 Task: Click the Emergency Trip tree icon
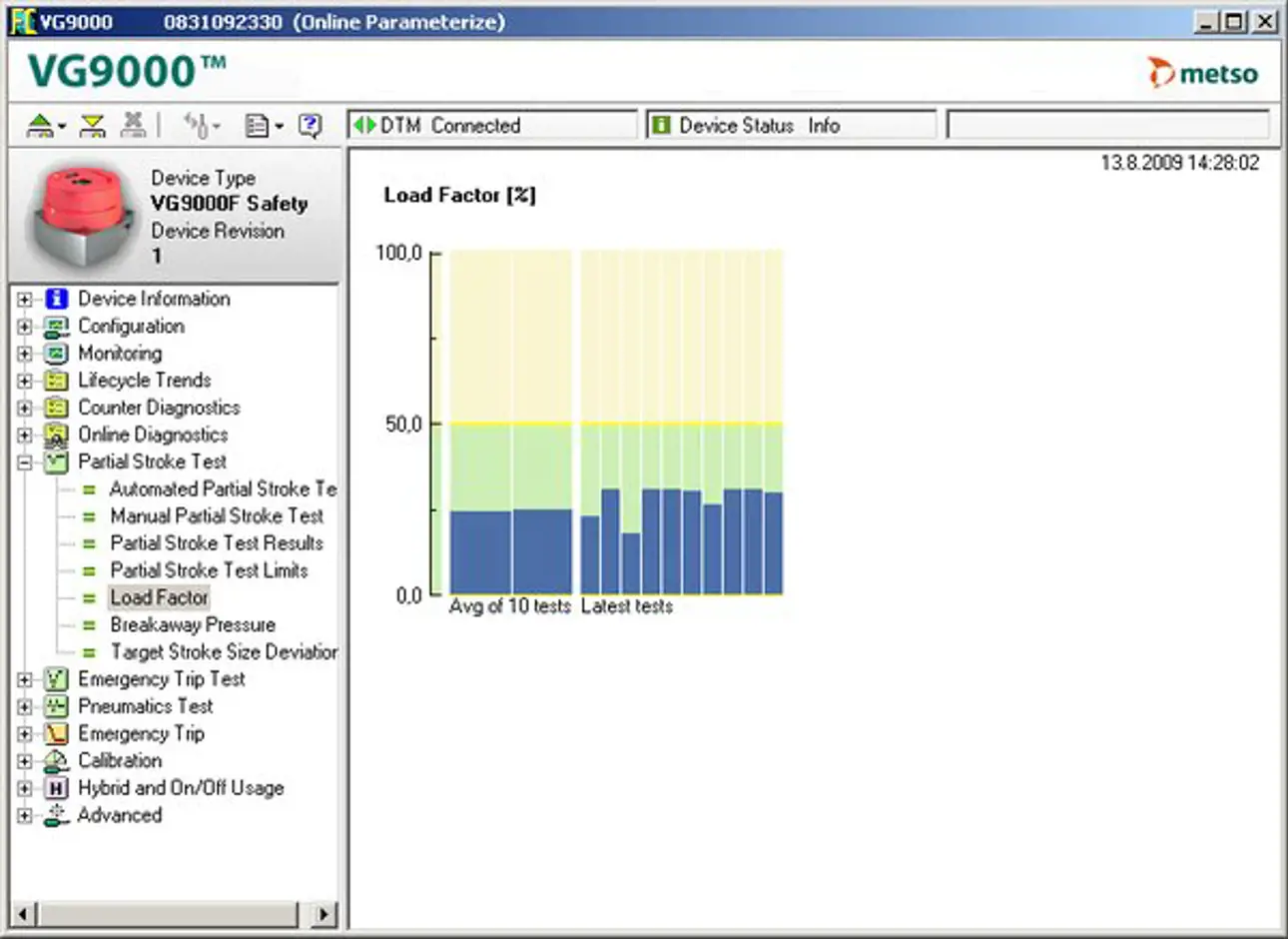click(57, 733)
